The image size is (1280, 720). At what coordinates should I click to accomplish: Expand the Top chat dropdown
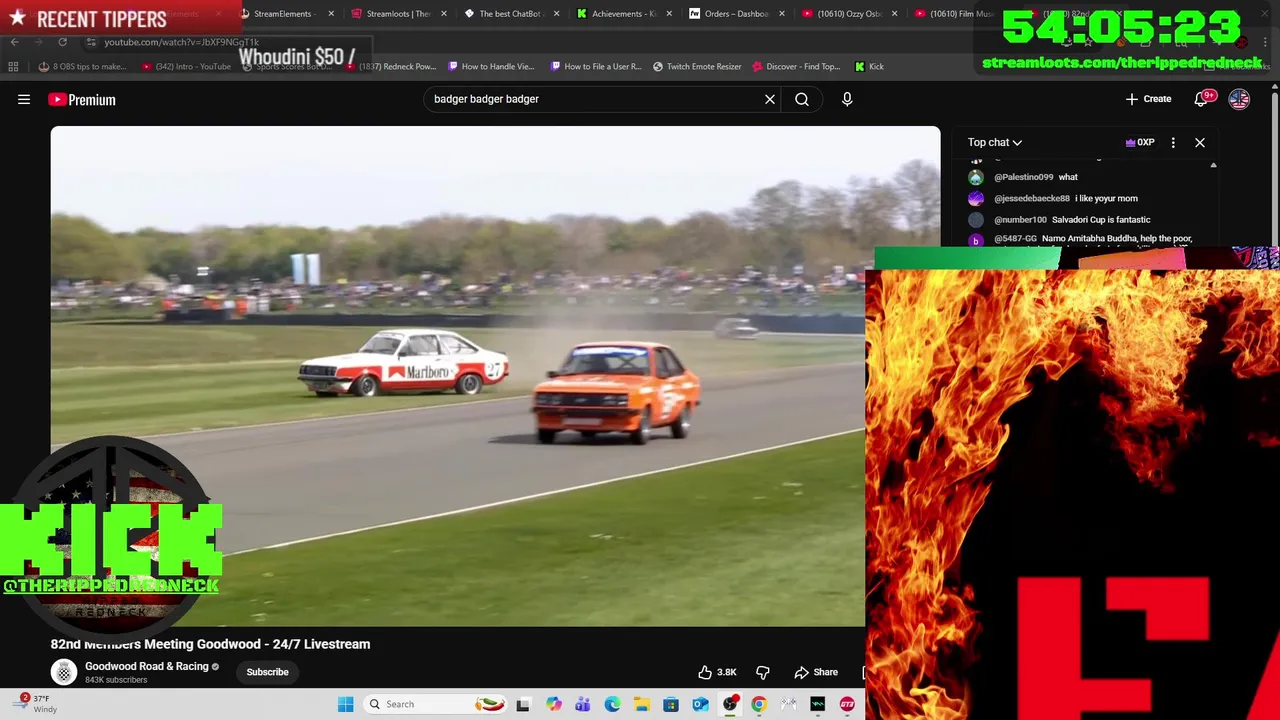click(x=994, y=142)
